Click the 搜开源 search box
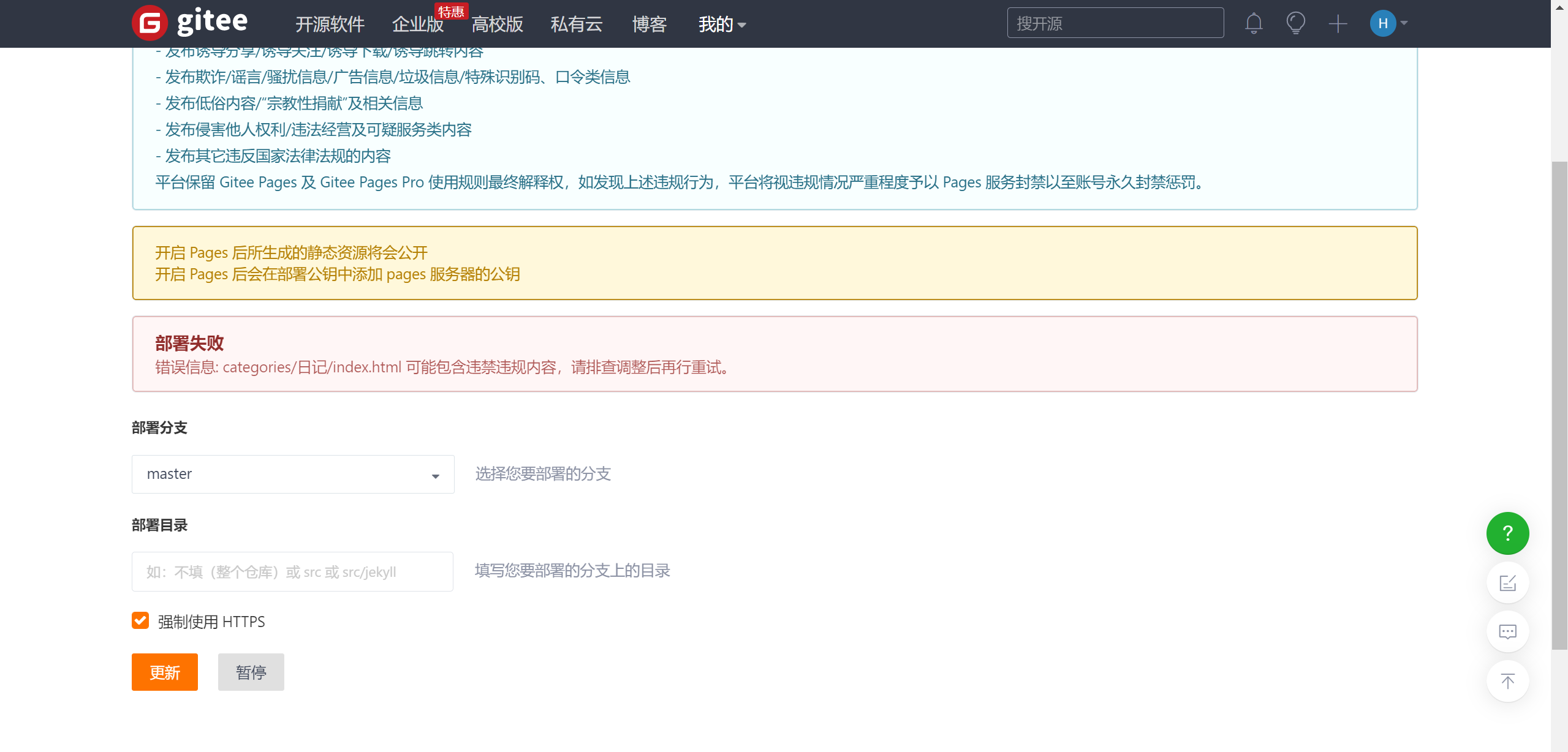Screen dimensions: 1568x752 (1115, 23)
